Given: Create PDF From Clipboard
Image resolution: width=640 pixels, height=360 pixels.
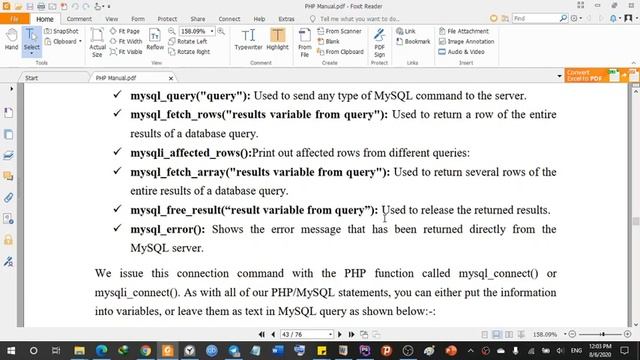Looking at the screenshot, I should (340, 52).
